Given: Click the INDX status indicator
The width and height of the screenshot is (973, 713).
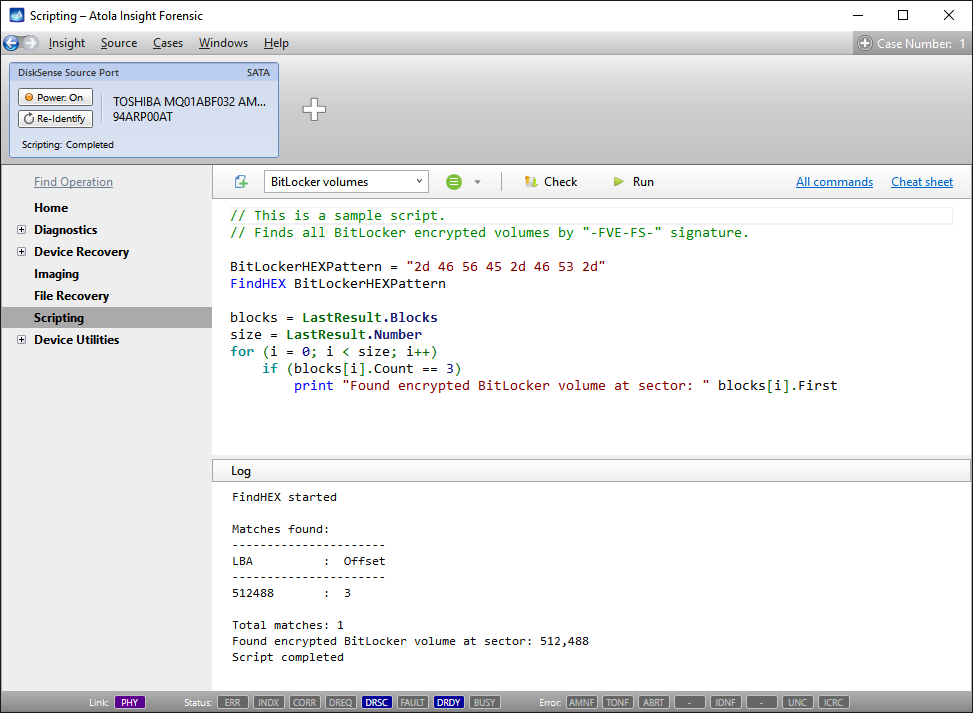Looking at the screenshot, I should pos(269,702).
